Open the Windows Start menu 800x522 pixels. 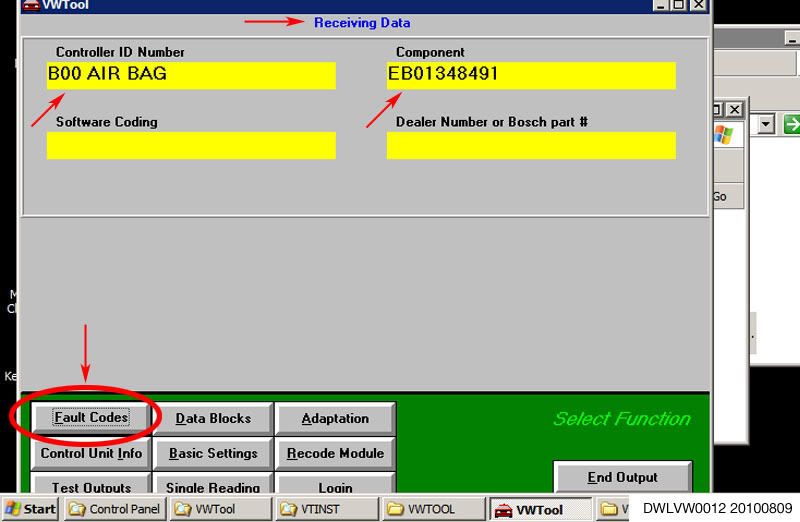[x=31, y=509]
